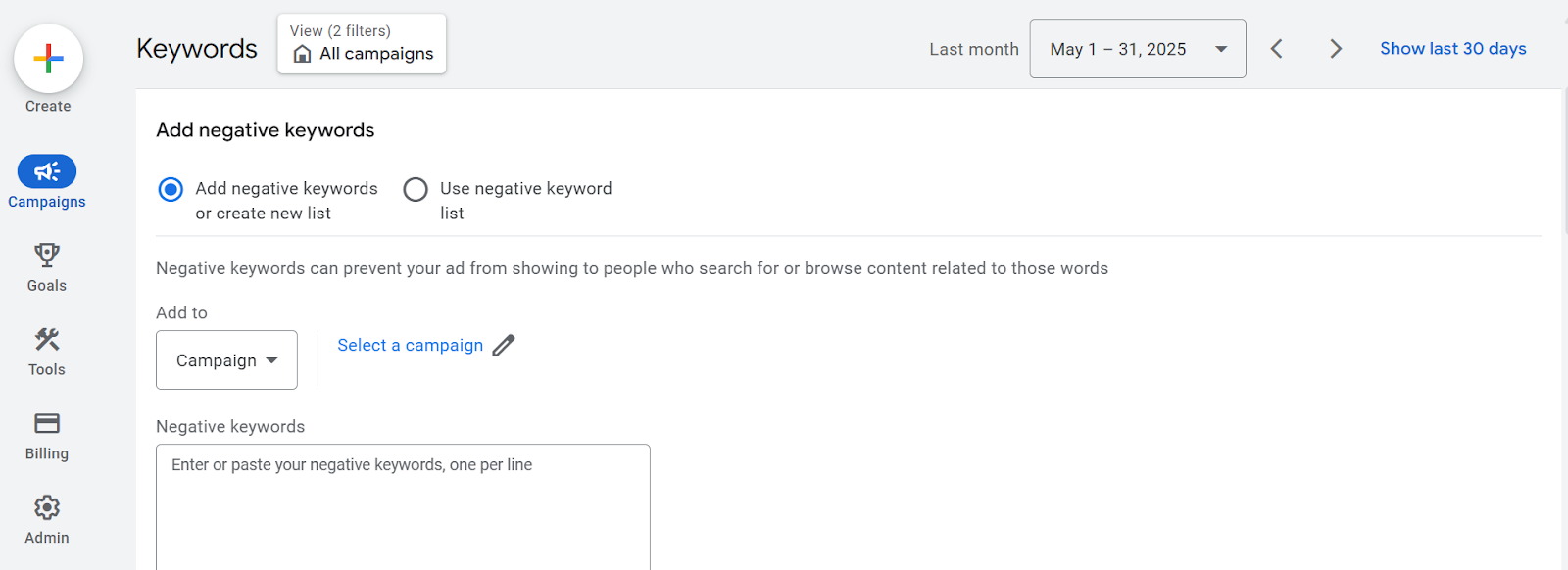Go to the next date range with right arrow
Viewport: 1568px width, 570px height.
(1335, 49)
